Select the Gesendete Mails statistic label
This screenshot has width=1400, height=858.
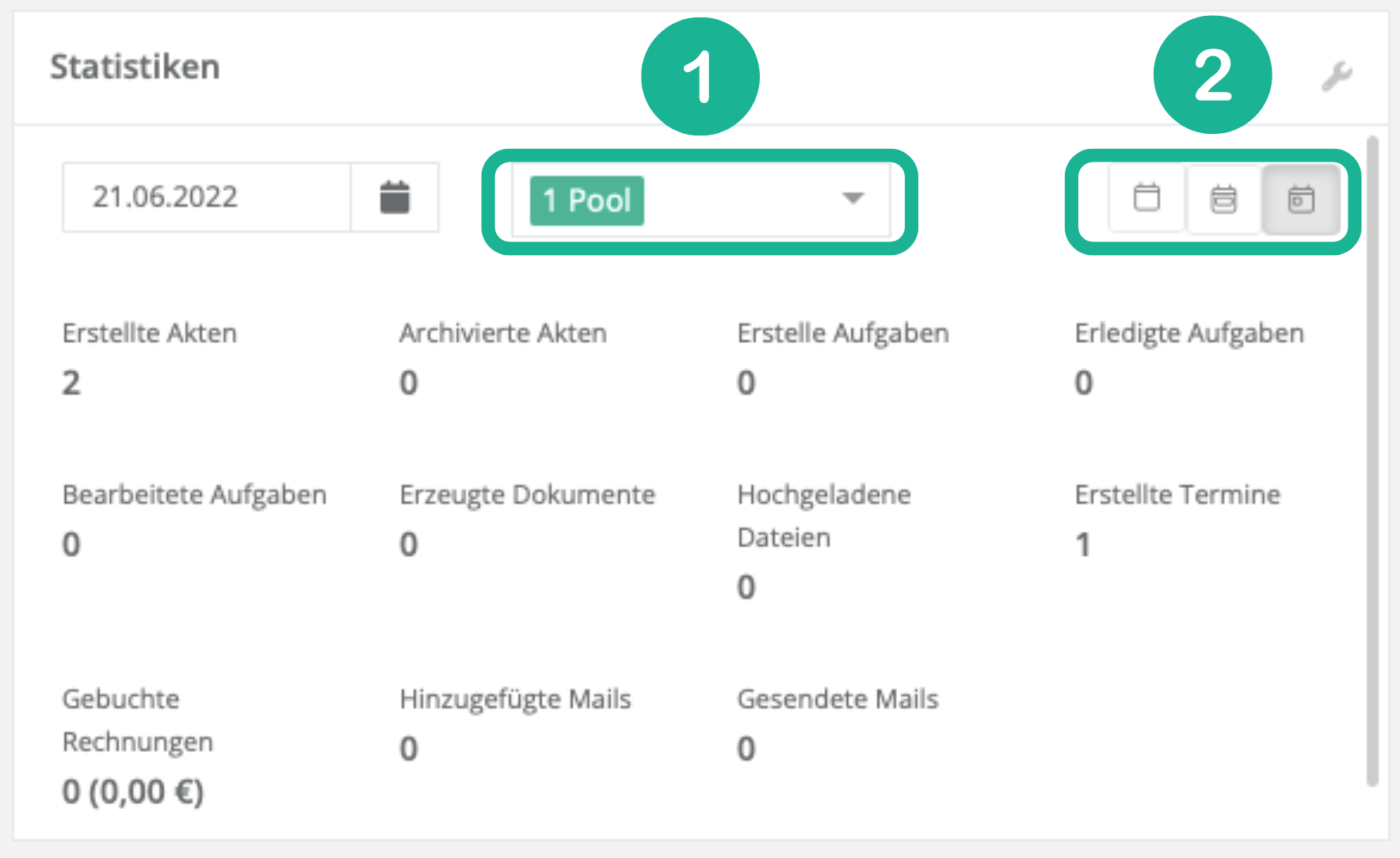pyautogui.click(x=837, y=700)
